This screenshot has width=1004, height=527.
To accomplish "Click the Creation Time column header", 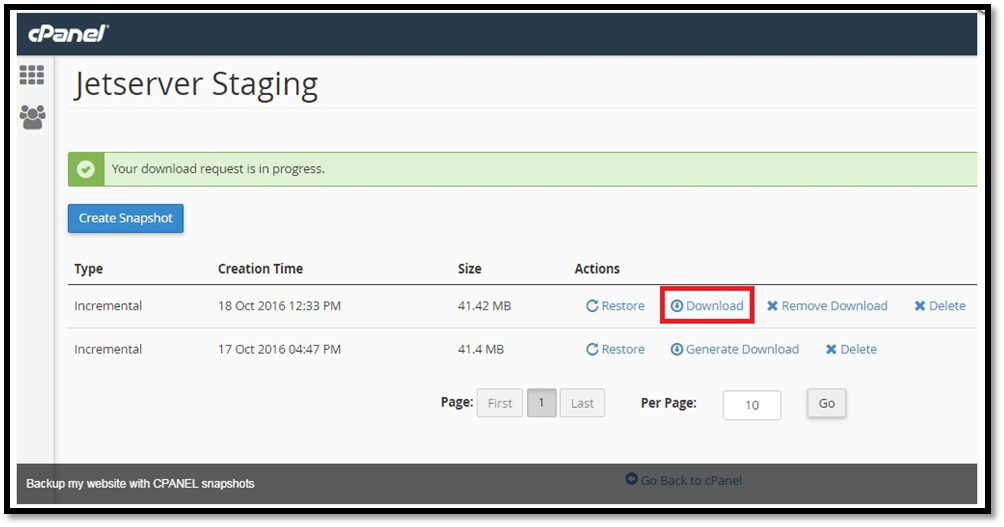I will pyautogui.click(x=261, y=269).
